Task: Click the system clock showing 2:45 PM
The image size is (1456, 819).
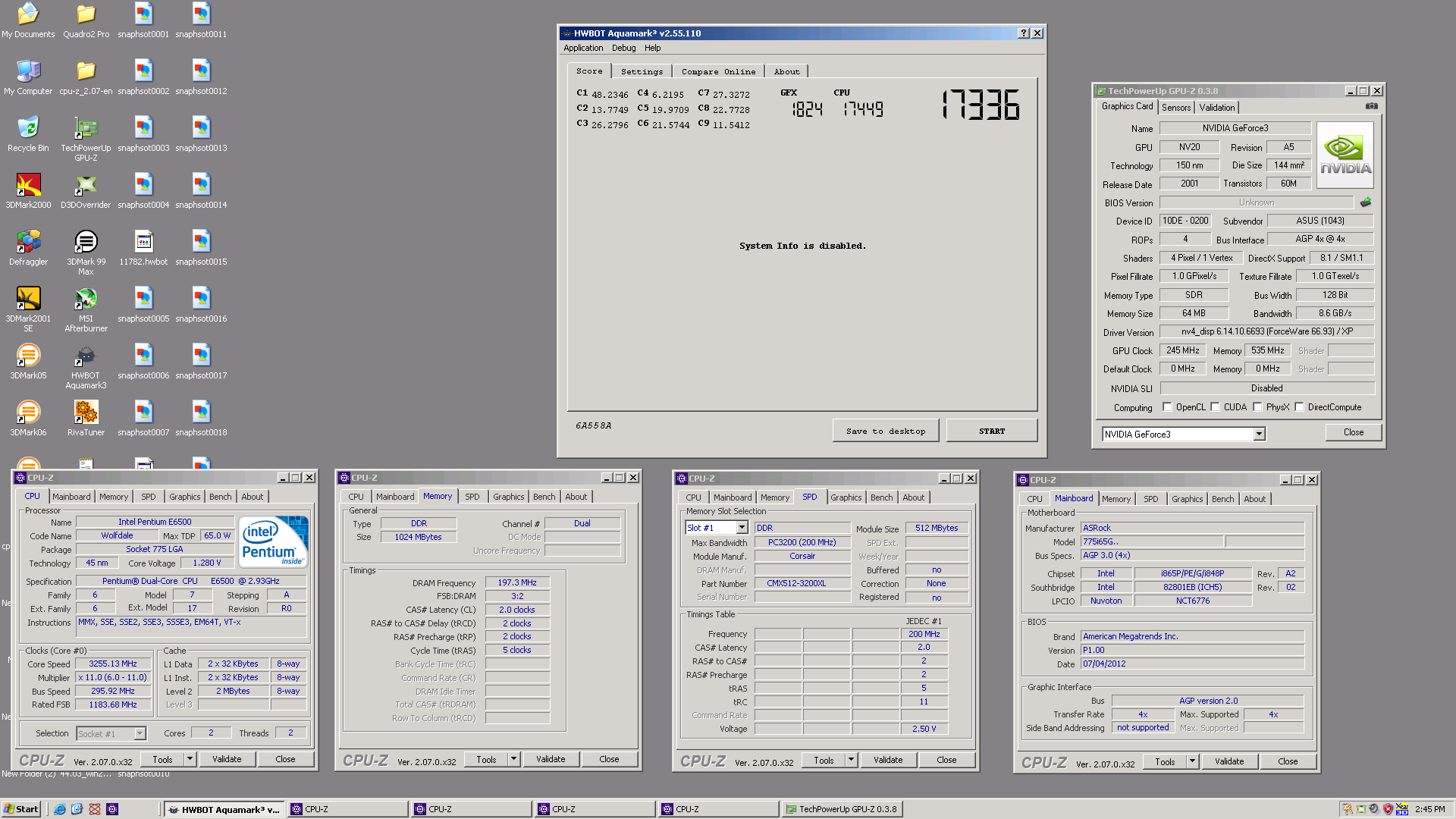Action: coord(1430,809)
